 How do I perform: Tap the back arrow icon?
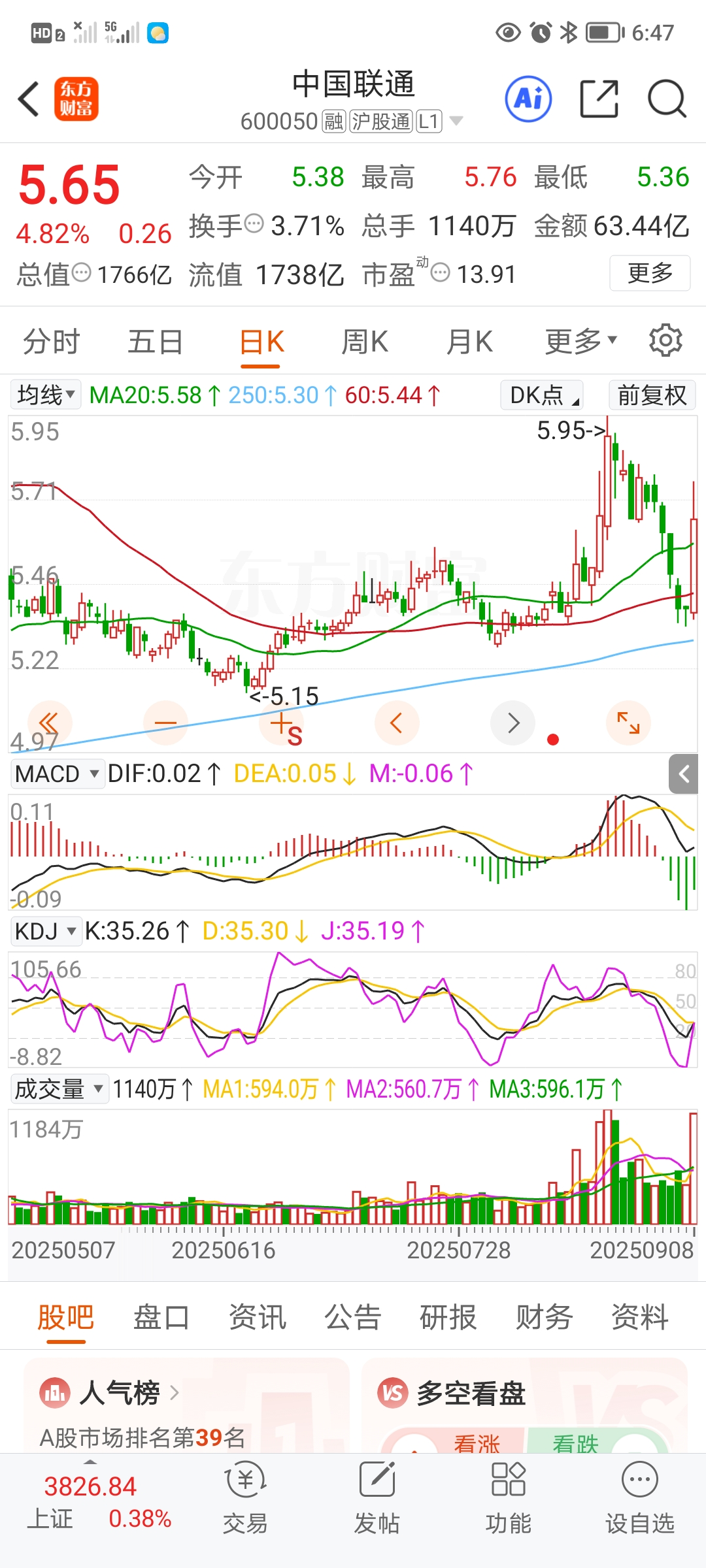click(x=29, y=99)
